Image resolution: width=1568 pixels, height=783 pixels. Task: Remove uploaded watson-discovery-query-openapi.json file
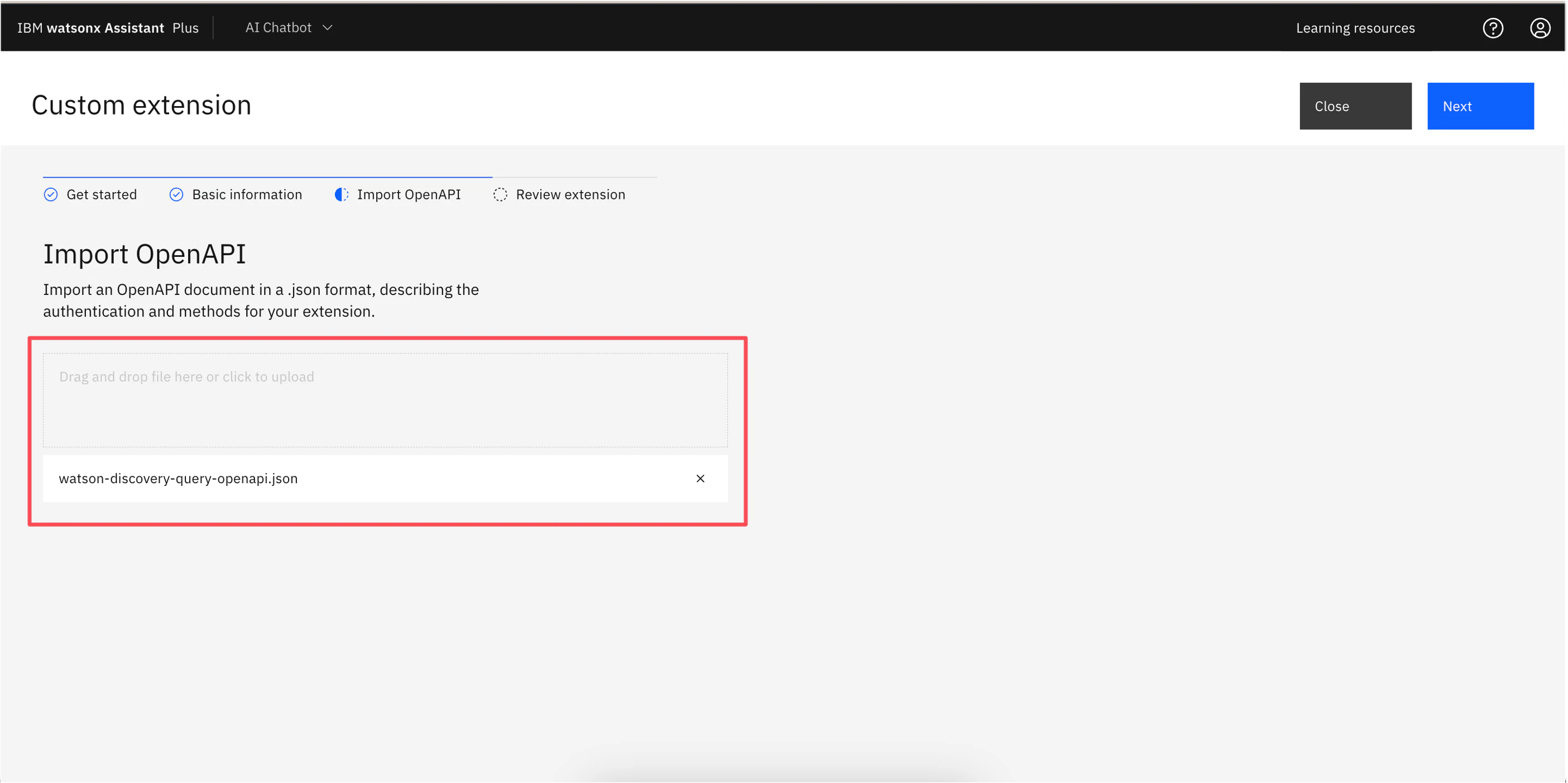(700, 479)
